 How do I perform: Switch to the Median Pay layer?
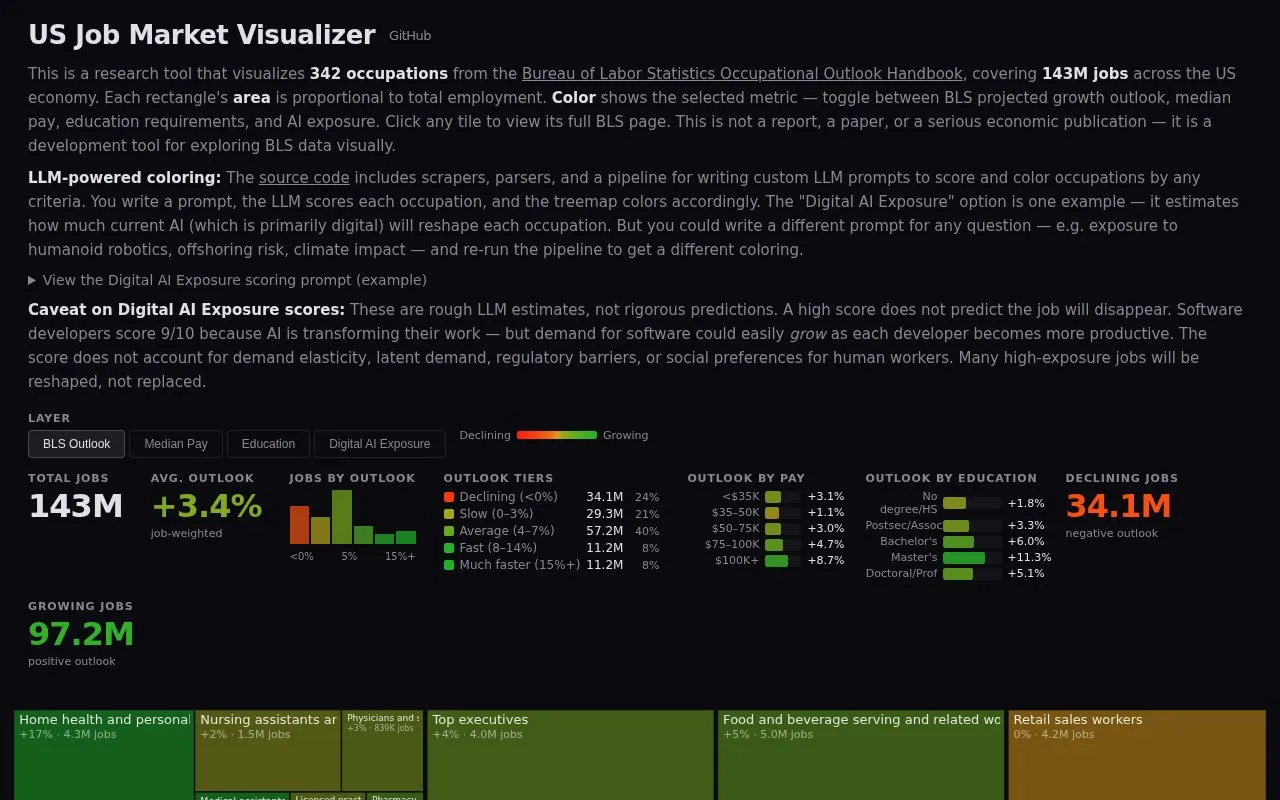176,444
